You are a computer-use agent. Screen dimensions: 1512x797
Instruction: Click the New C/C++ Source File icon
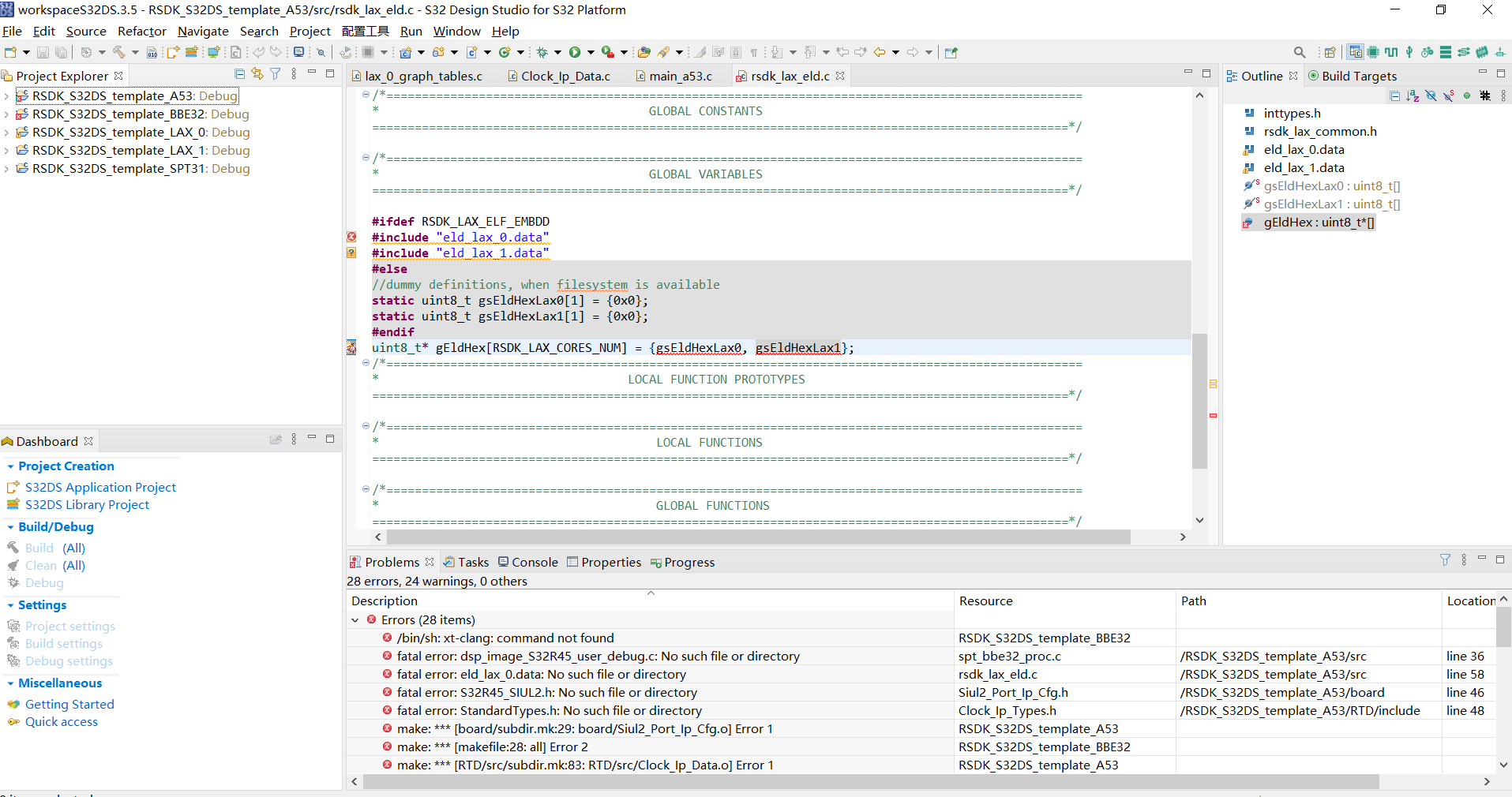coord(235,52)
